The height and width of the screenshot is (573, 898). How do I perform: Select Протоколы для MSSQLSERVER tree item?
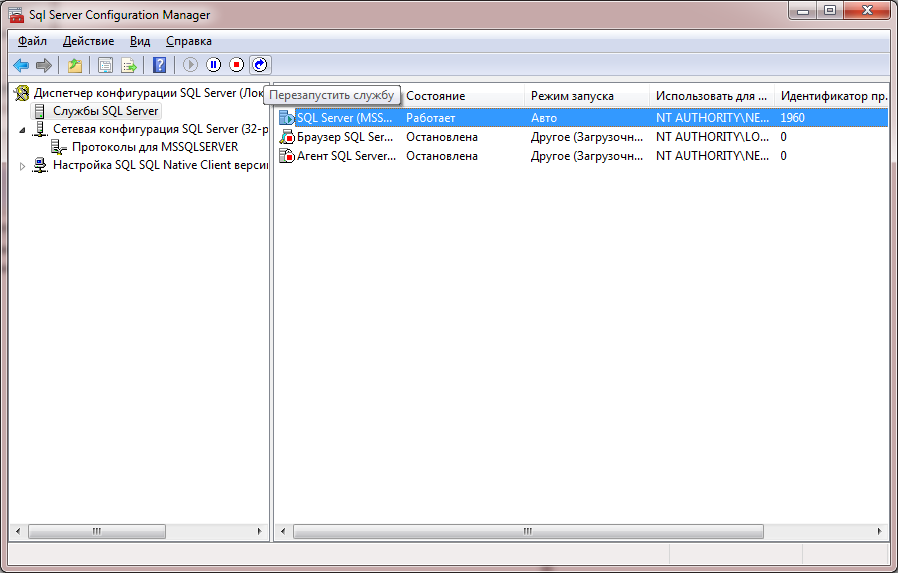click(155, 147)
